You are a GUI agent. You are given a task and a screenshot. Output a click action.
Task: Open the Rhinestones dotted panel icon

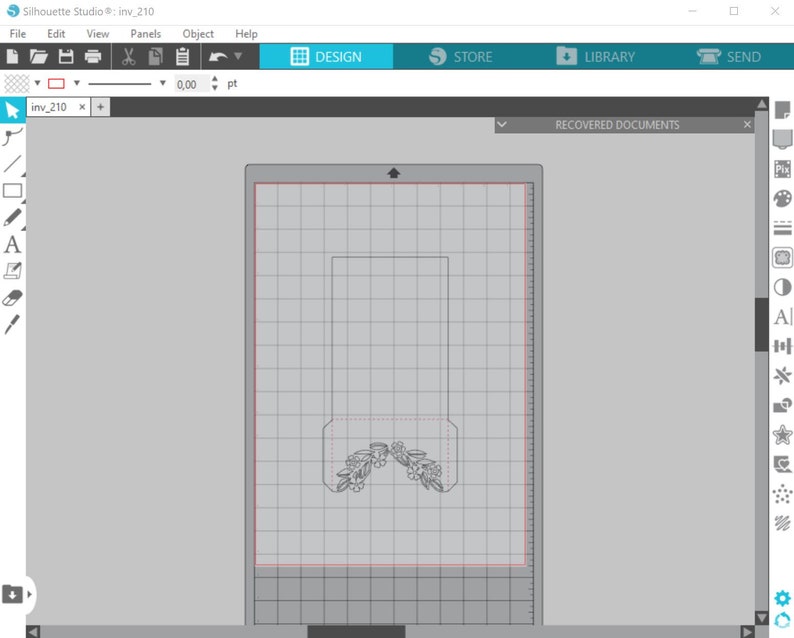pos(782,493)
